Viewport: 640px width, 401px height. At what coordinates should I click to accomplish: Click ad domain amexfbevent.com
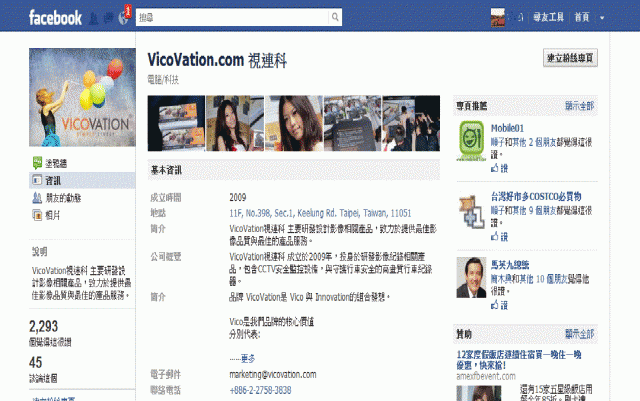click(x=486, y=376)
